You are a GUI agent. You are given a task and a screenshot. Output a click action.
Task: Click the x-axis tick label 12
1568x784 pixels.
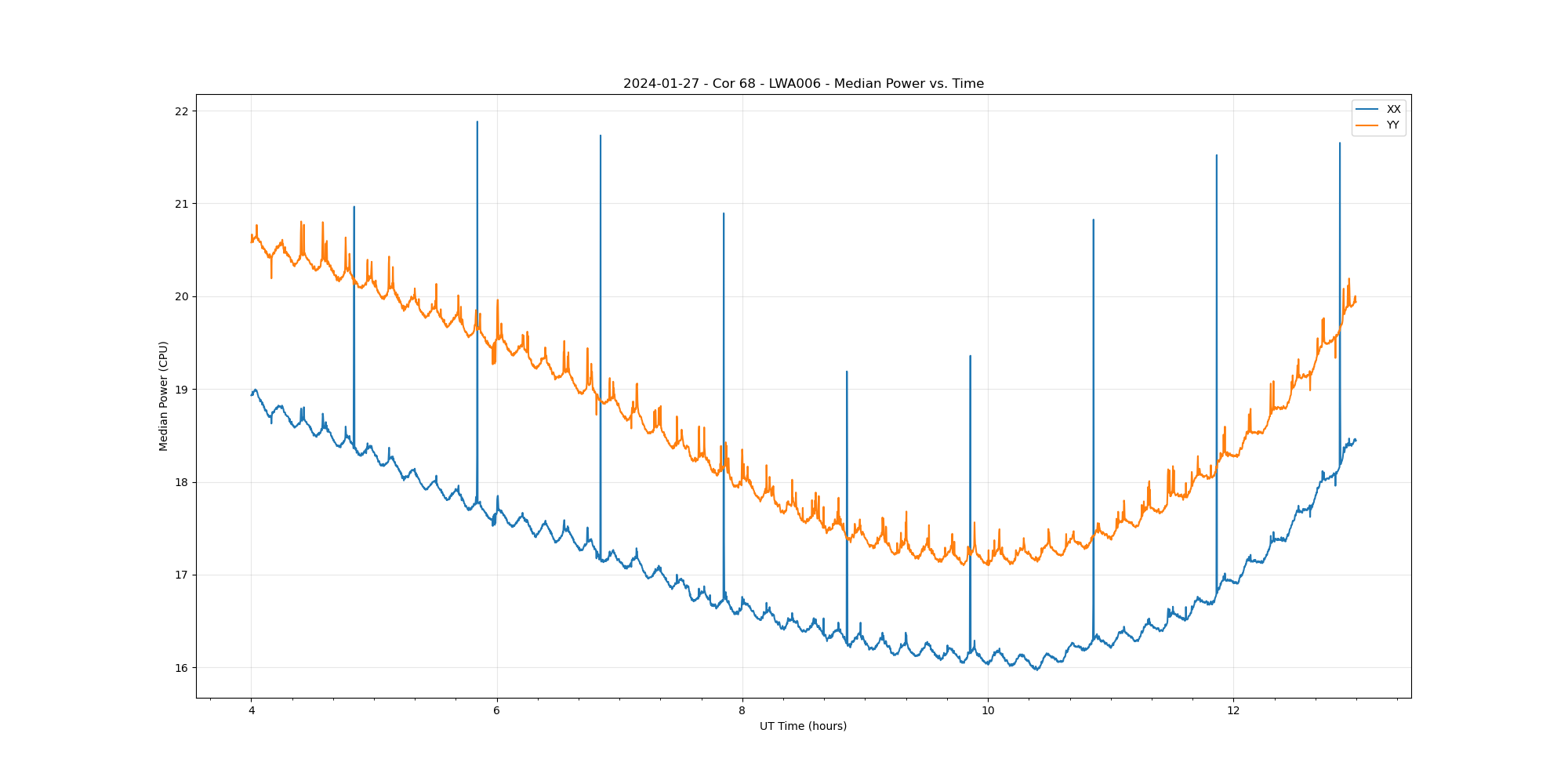(1233, 711)
